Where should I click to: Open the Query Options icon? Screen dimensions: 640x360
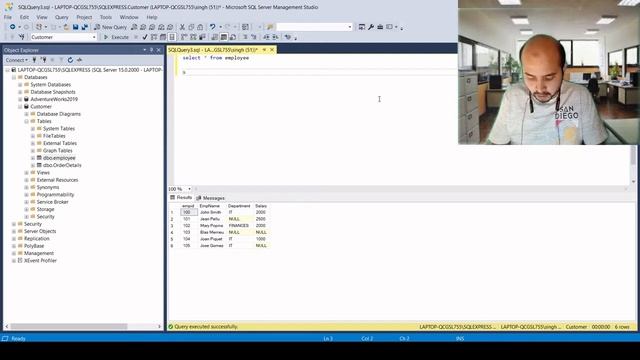tap(163, 37)
